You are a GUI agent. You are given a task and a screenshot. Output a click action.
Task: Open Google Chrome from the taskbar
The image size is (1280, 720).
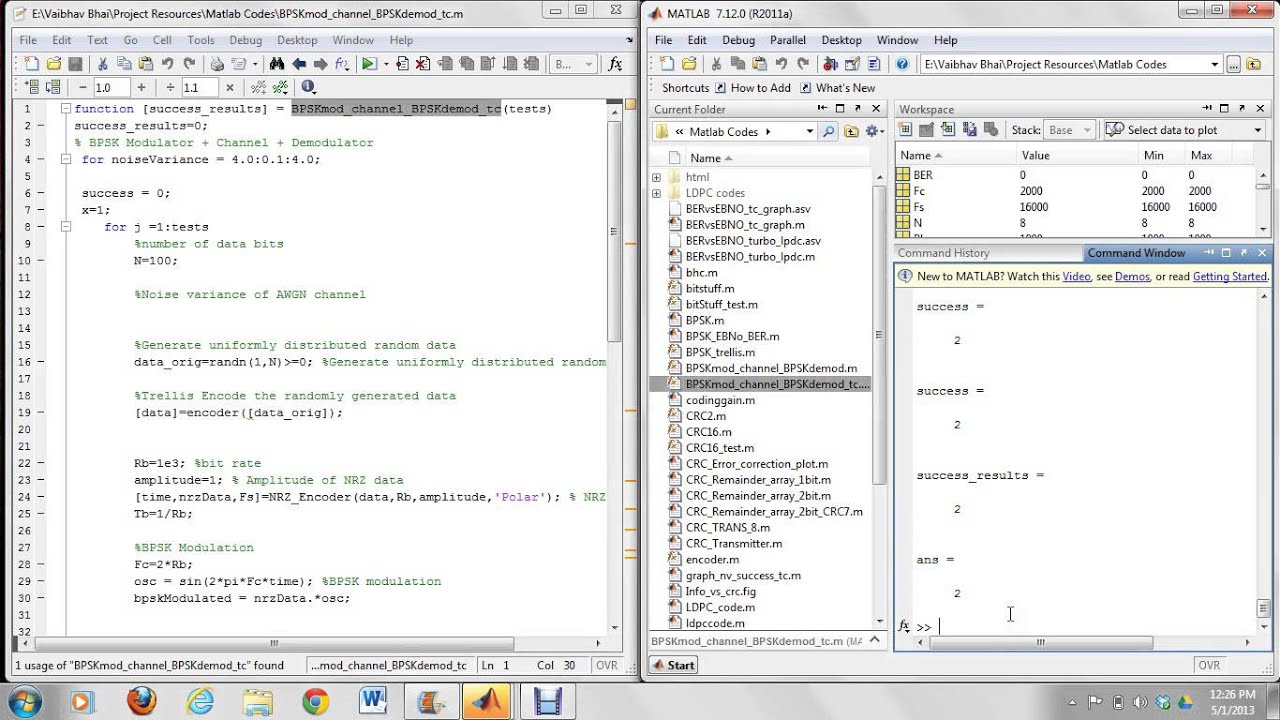click(x=315, y=701)
